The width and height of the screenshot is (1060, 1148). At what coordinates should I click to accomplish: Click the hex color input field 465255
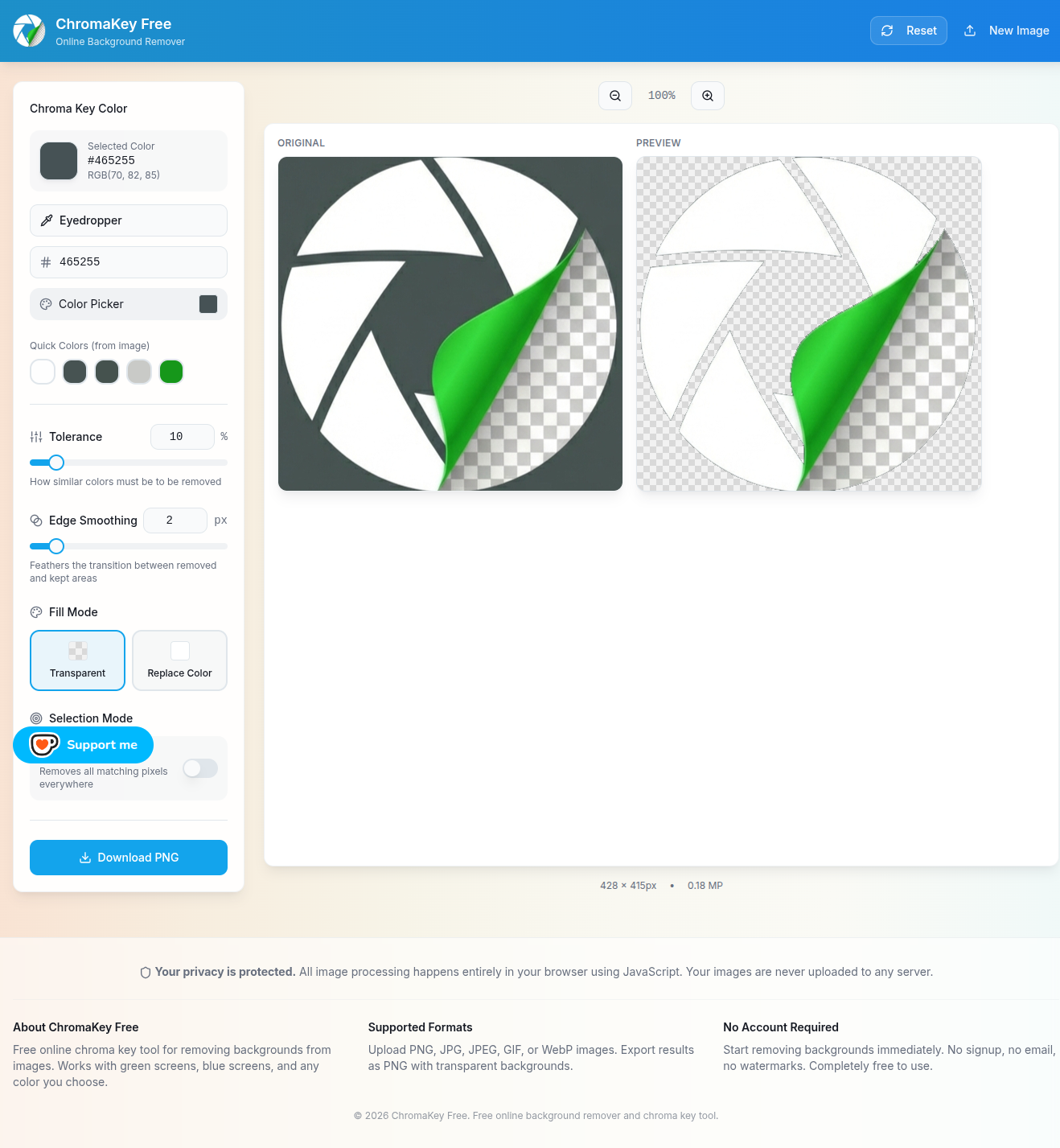129,262
